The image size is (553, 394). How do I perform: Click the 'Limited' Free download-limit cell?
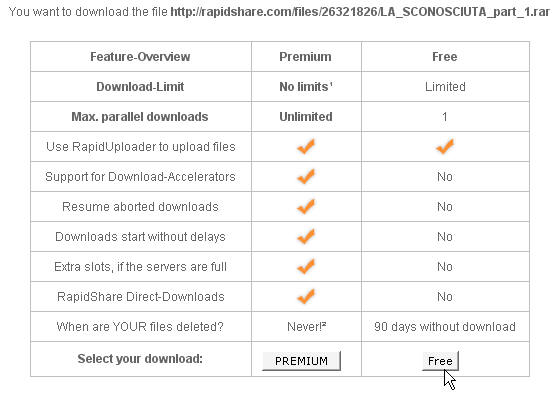(x=445, y=87)
